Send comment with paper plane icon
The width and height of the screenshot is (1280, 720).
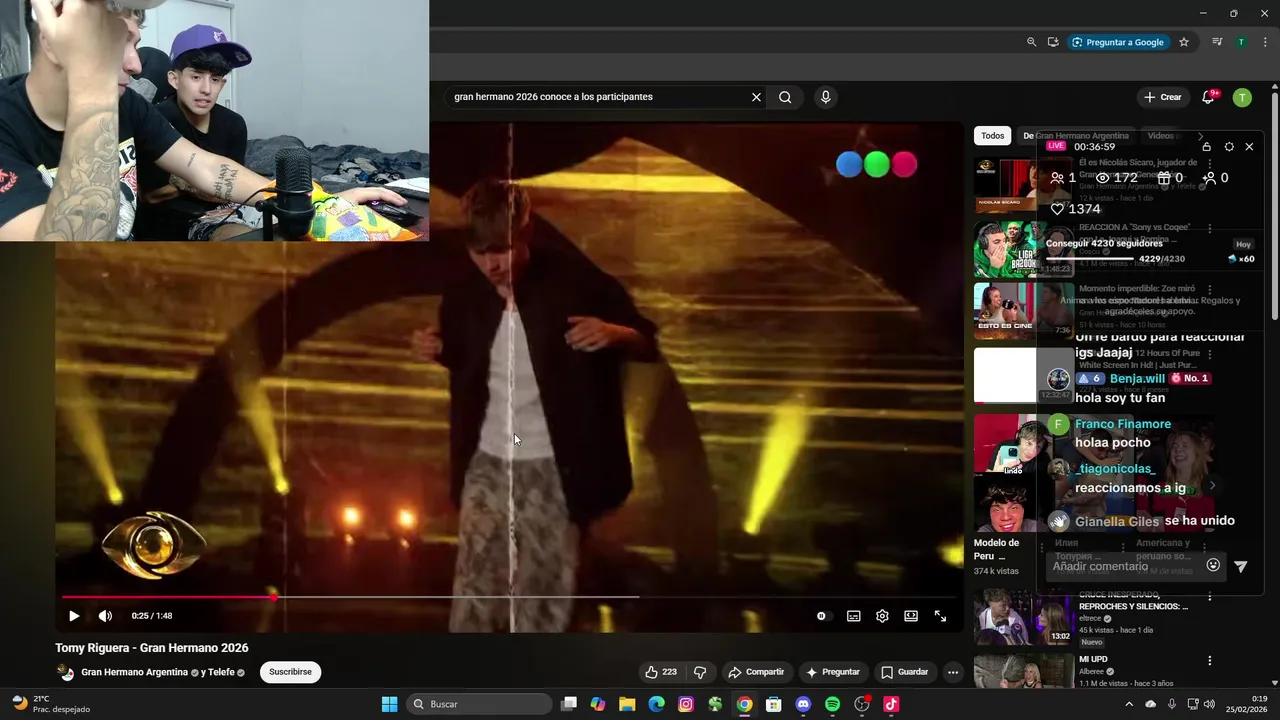point(1241,566)
